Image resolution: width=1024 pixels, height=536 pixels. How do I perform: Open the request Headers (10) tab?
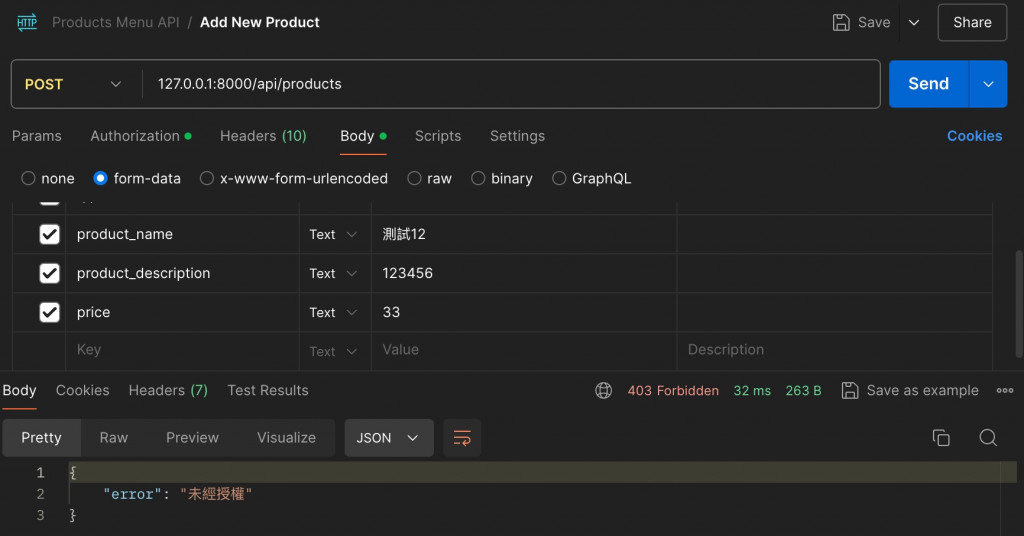pyautogui.click(x=263, y=136)
